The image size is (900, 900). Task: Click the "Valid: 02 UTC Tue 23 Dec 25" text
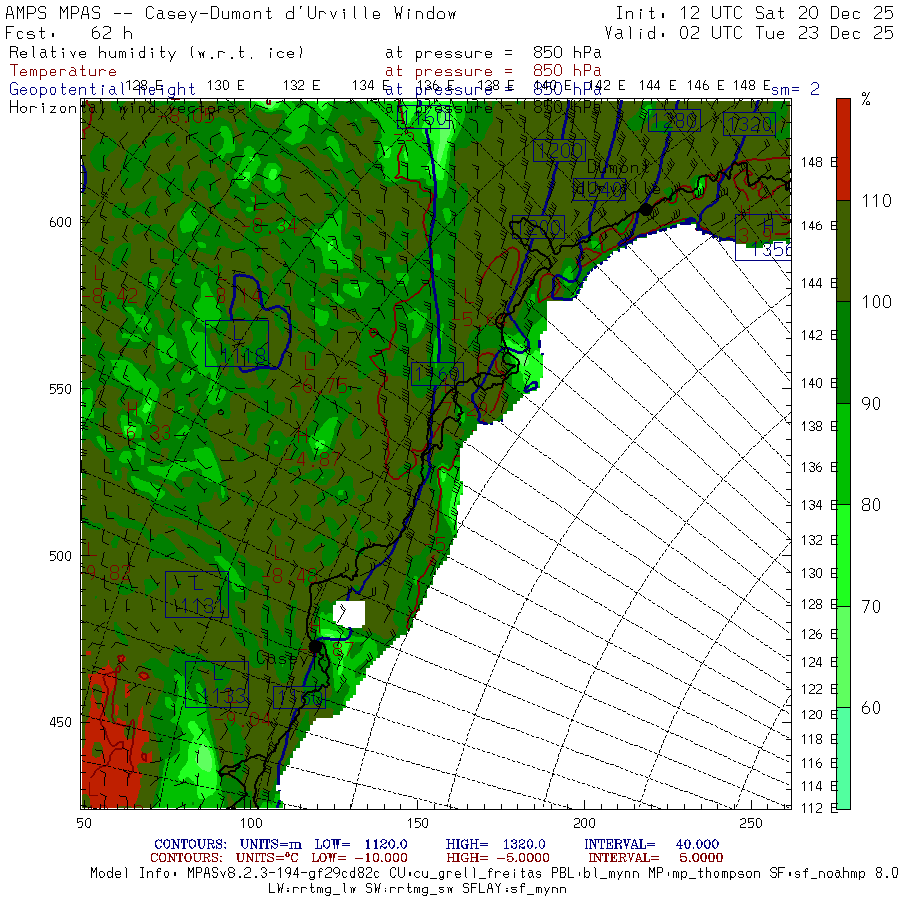click(x=749, y=32)
